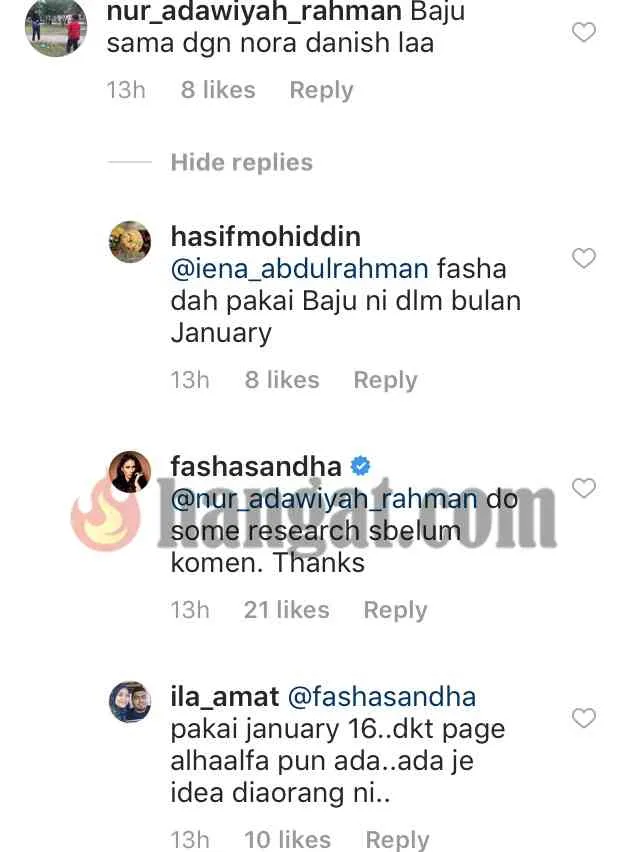
Task: Reply to nur_adawiyah_rahman's comment
Action: point(322,90)
